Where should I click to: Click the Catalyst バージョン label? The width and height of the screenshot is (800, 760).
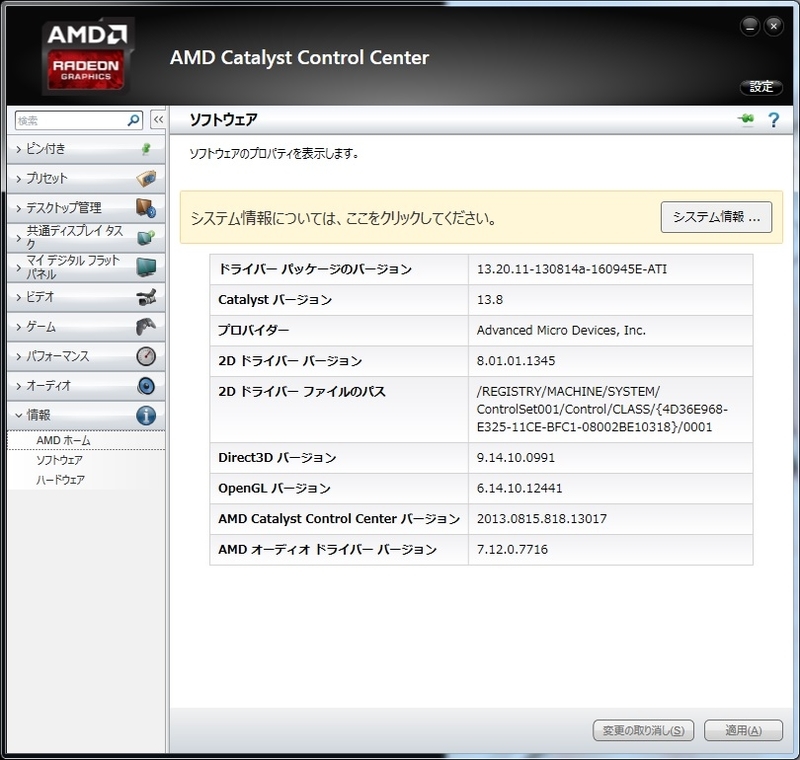pyautogui.click(x=275, y=299)
